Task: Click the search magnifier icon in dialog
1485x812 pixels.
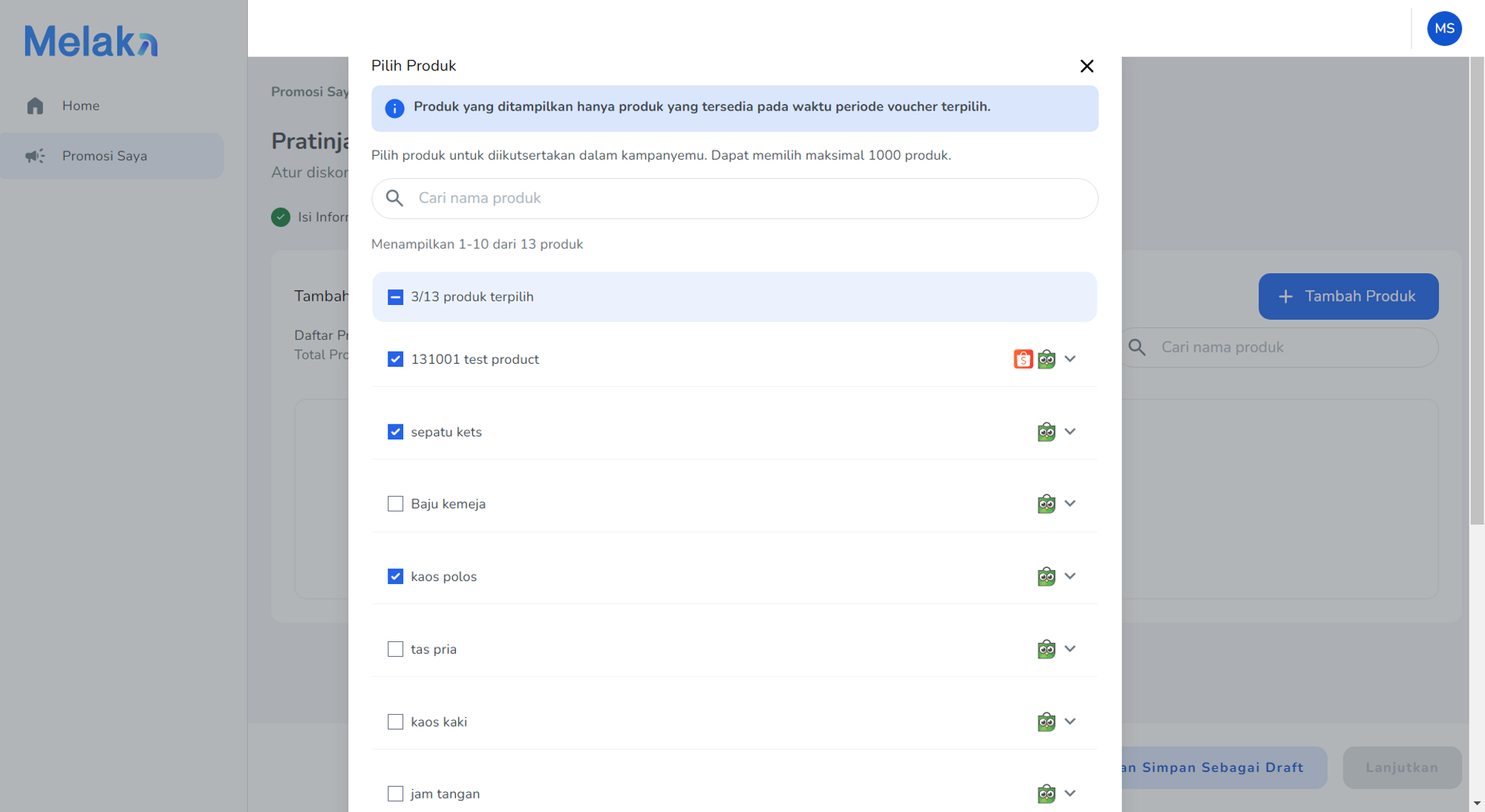Action: 394,198
